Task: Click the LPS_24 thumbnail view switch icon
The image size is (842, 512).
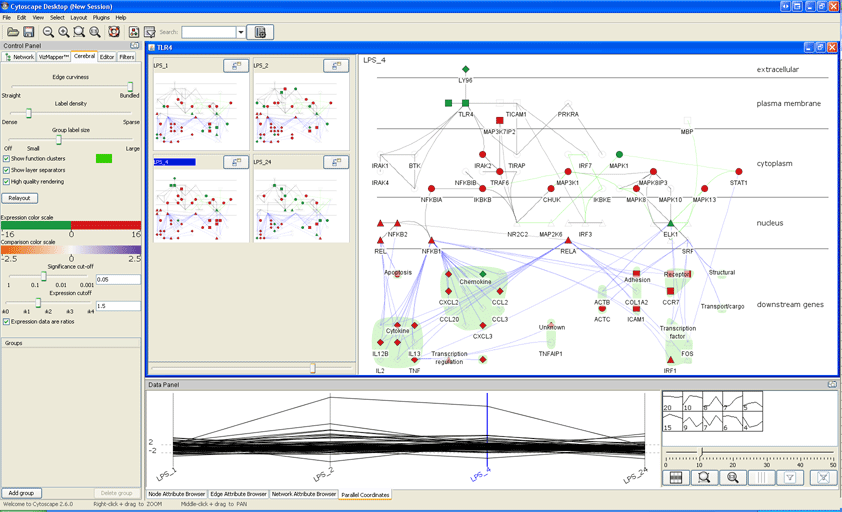Action: (336, 162)
